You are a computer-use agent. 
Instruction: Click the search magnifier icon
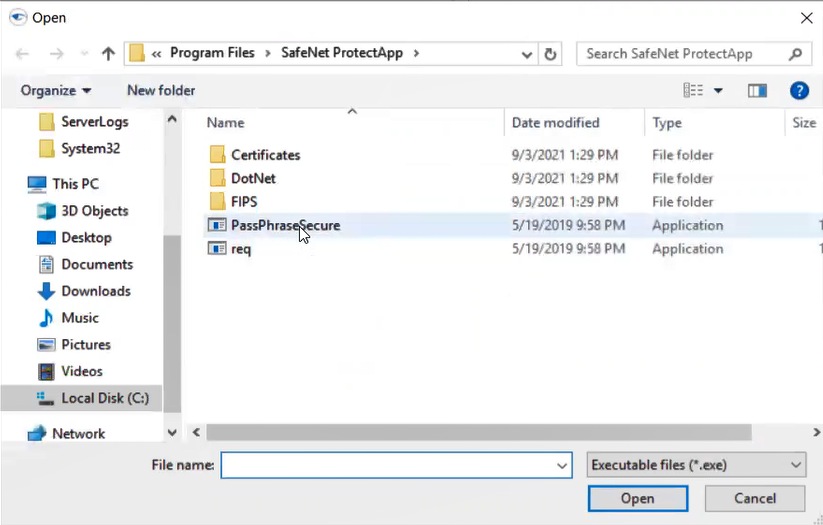click(796, 54)
